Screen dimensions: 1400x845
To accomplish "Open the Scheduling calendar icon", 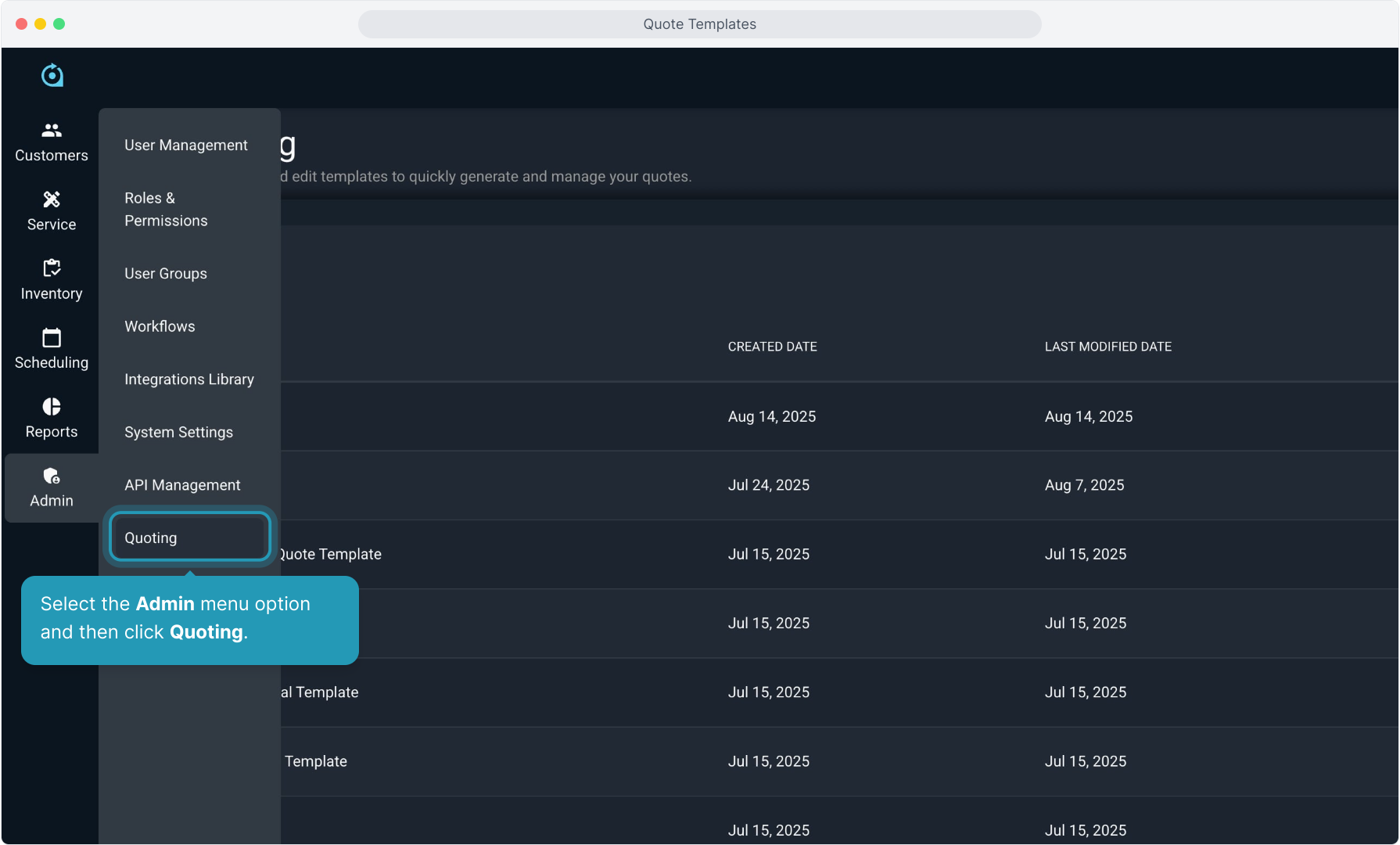I will point(52,338).
